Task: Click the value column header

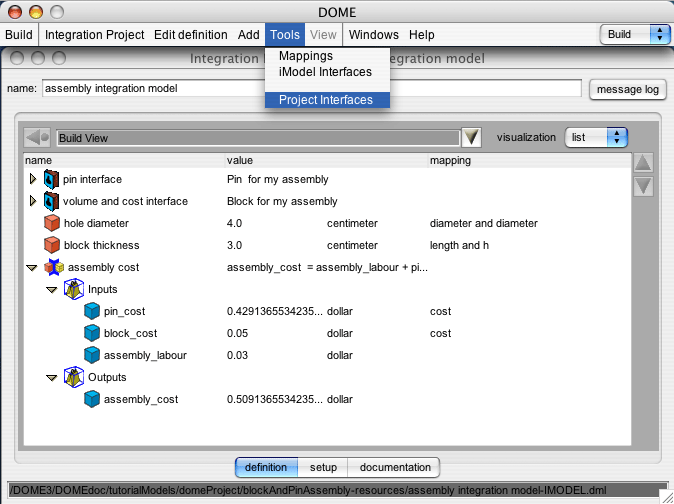Action: (327, 160)
